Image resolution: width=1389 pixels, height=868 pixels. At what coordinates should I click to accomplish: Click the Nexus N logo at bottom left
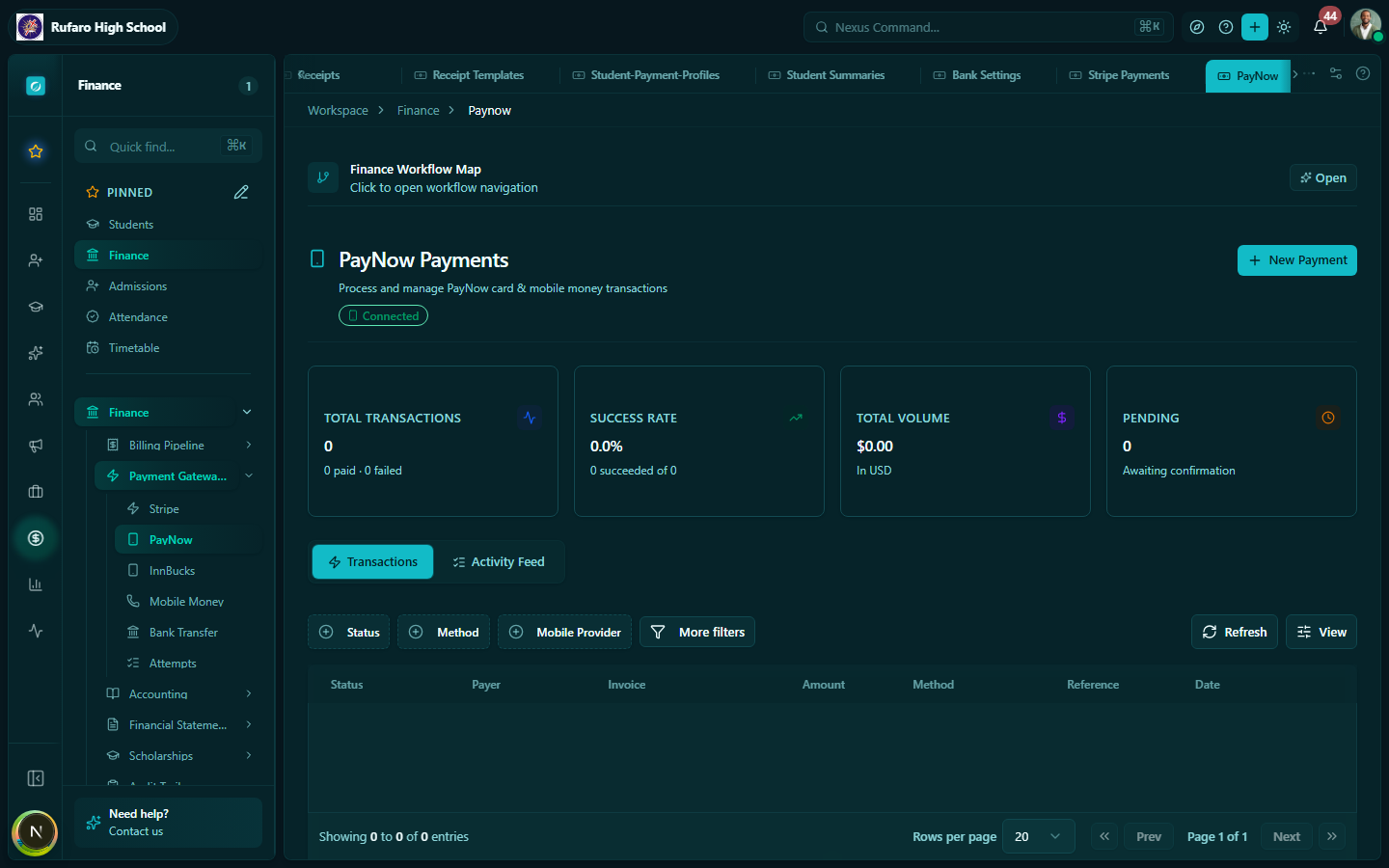35,832
